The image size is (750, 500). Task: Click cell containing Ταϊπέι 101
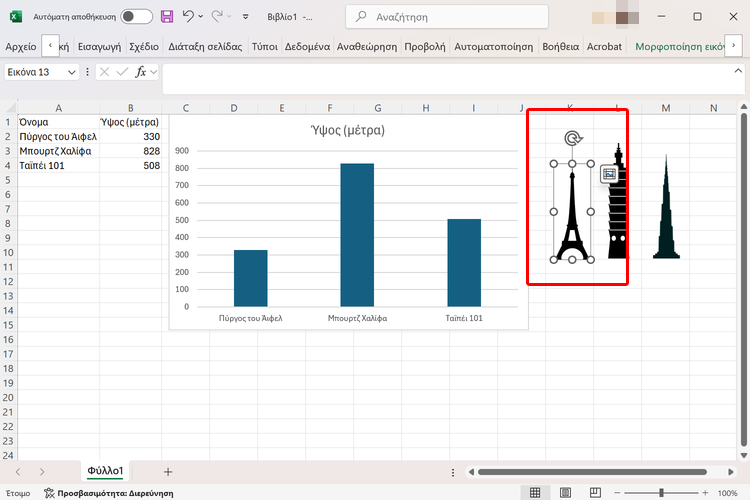coord(58,166)
